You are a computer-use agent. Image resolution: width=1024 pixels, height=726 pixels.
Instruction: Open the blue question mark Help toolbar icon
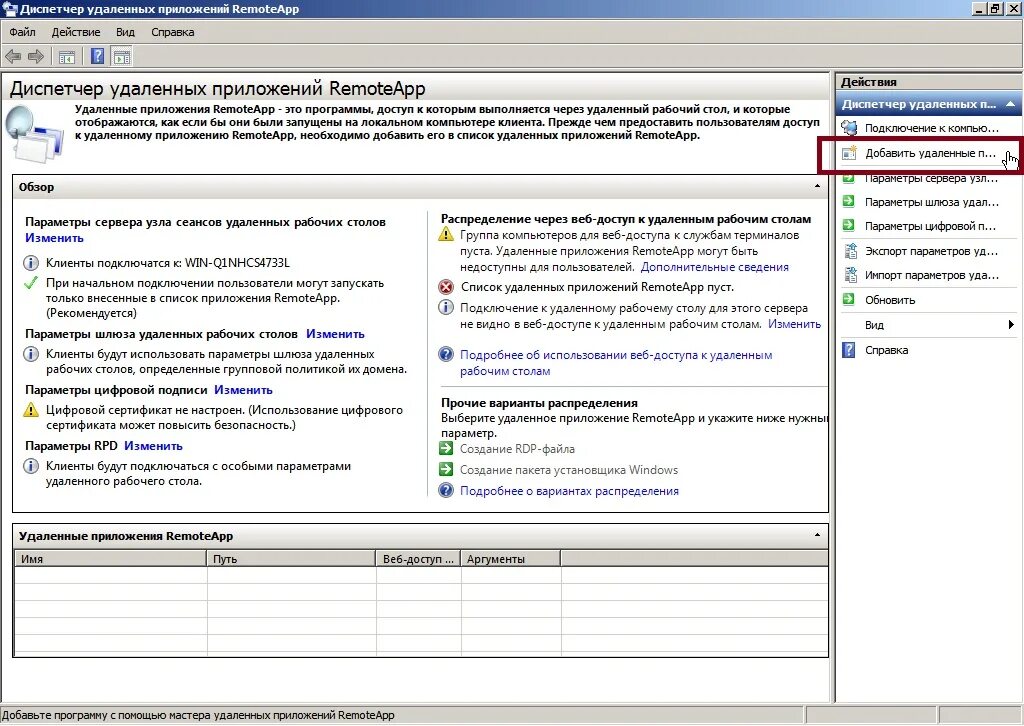(97, 57)
